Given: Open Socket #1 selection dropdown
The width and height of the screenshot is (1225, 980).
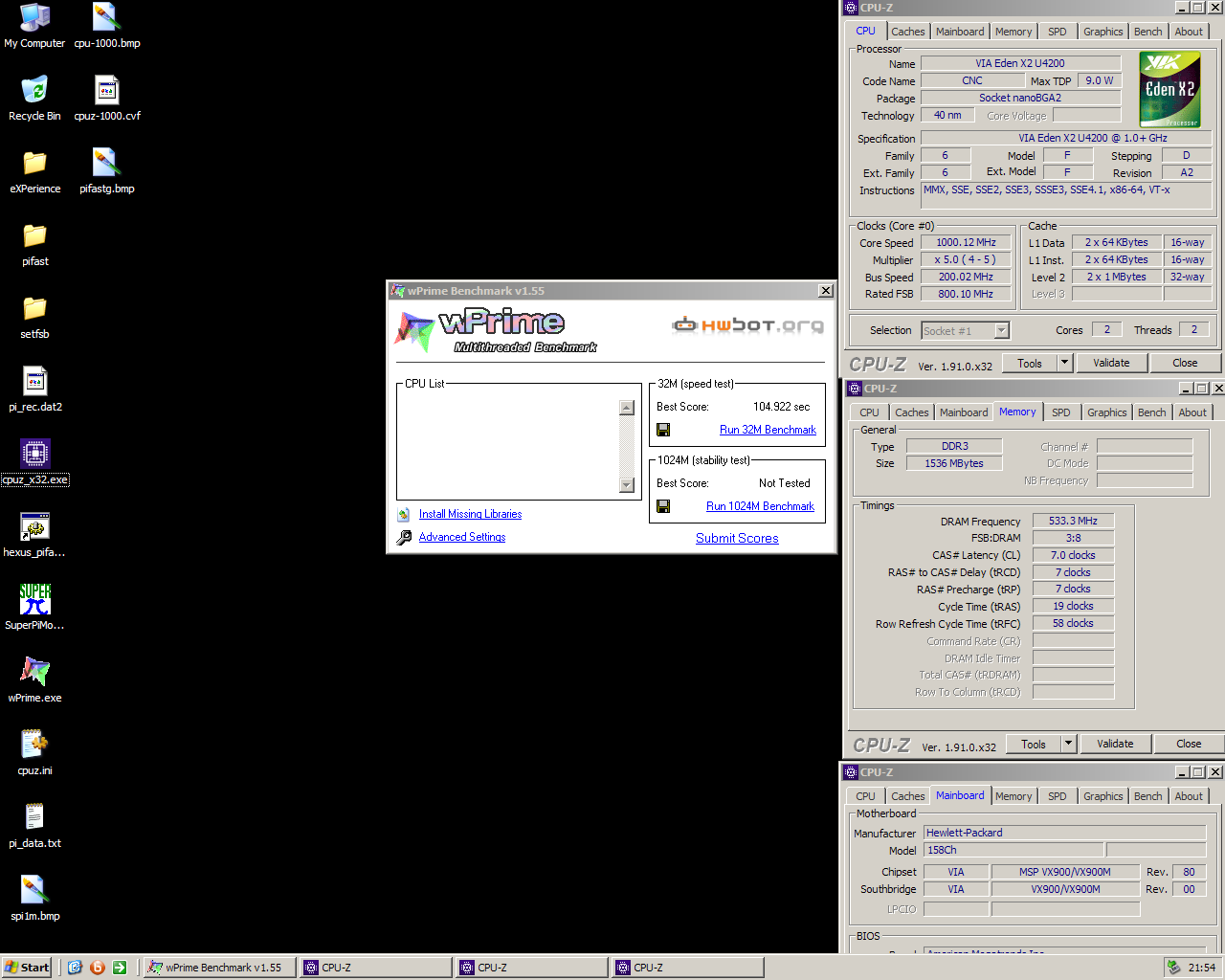Looking at the screenshot, I should tap(1001, 331).
